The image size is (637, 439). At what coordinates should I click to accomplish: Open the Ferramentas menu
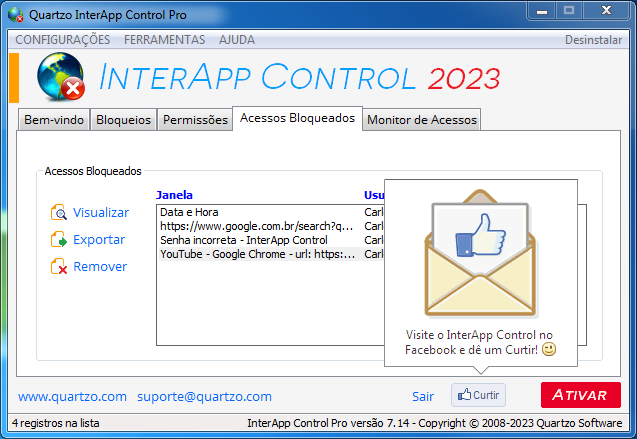tap(164, 40)
